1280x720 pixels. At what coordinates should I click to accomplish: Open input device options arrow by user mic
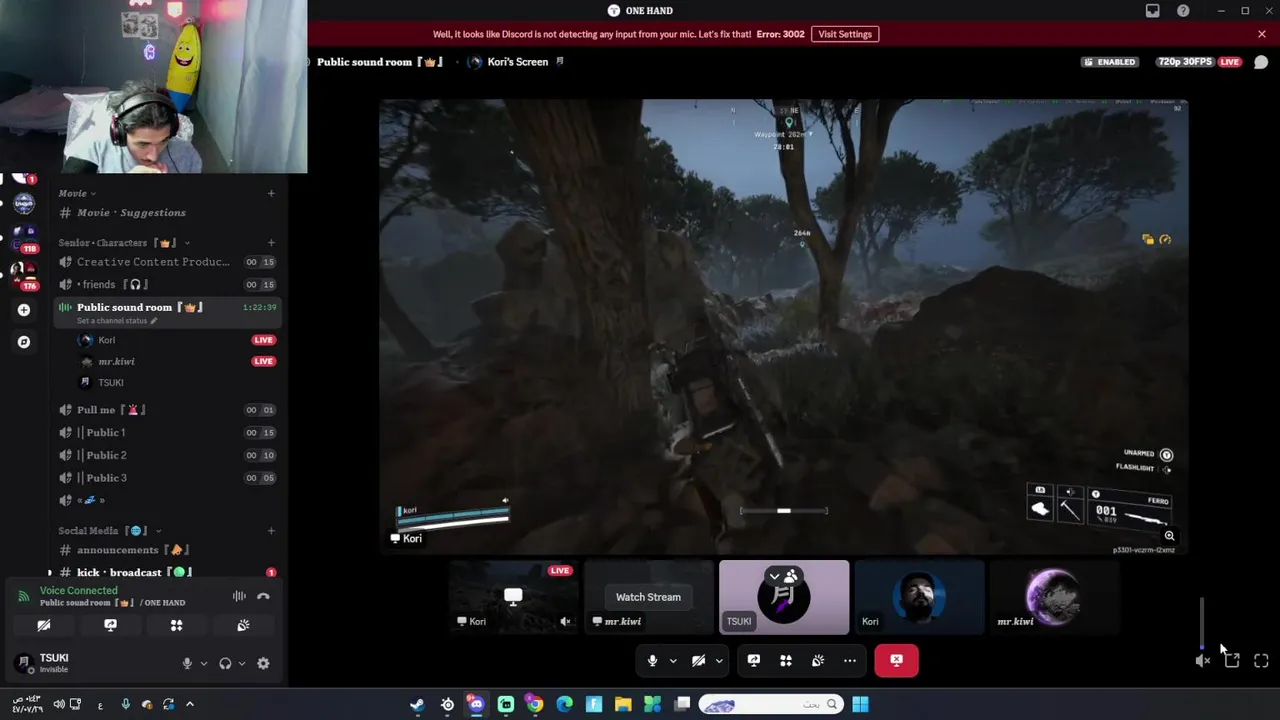pyautogui.click(x=203, y=663)
